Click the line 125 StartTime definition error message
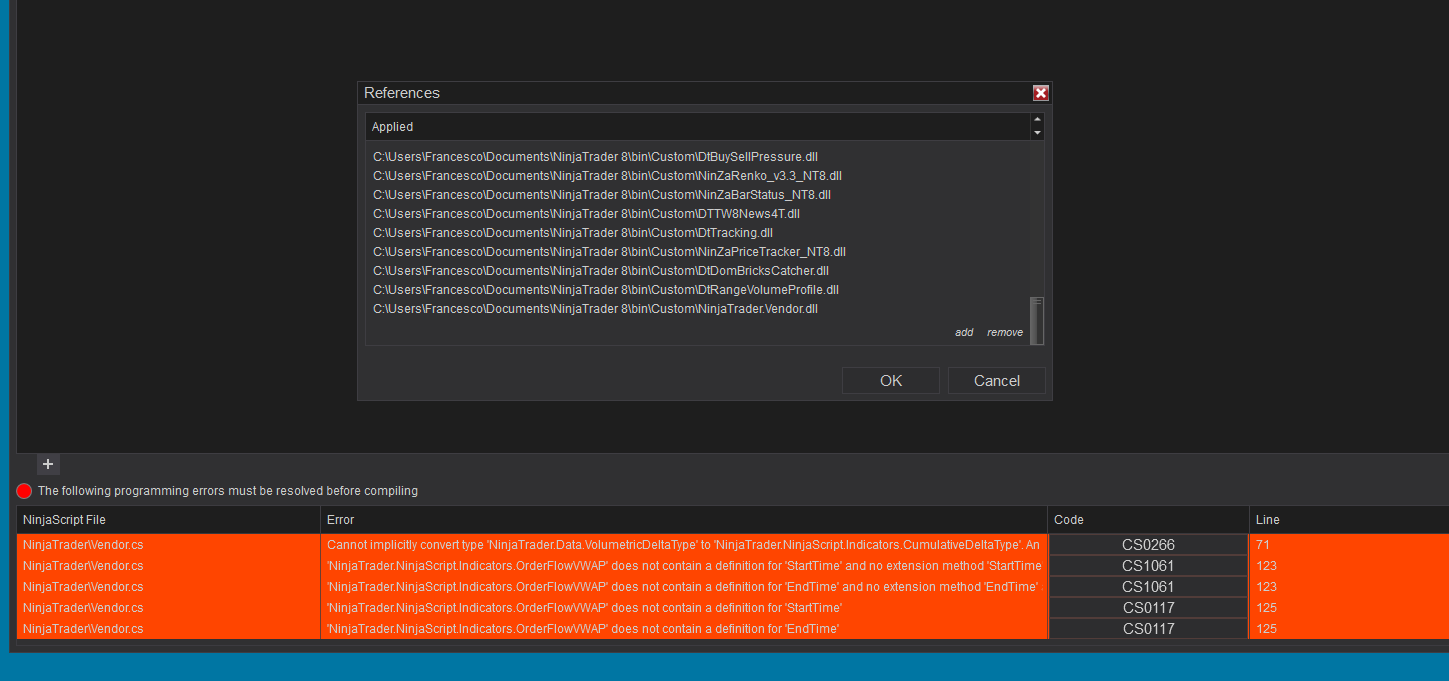 point(684,608)
